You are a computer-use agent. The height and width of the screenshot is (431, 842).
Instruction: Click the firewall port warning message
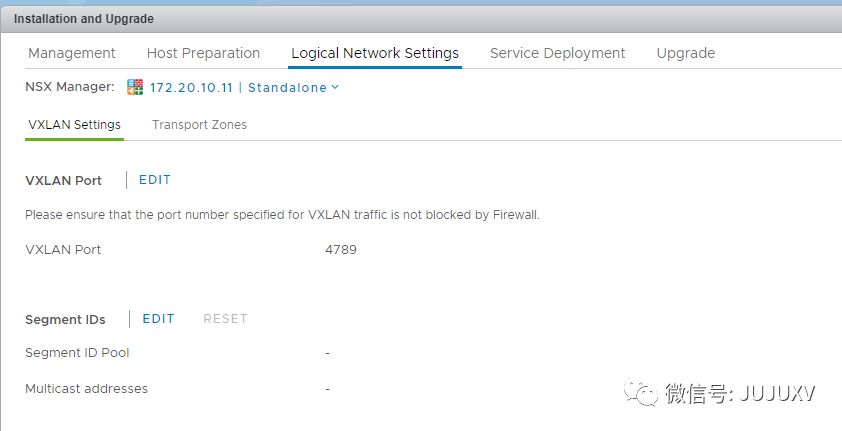[282, 215]
